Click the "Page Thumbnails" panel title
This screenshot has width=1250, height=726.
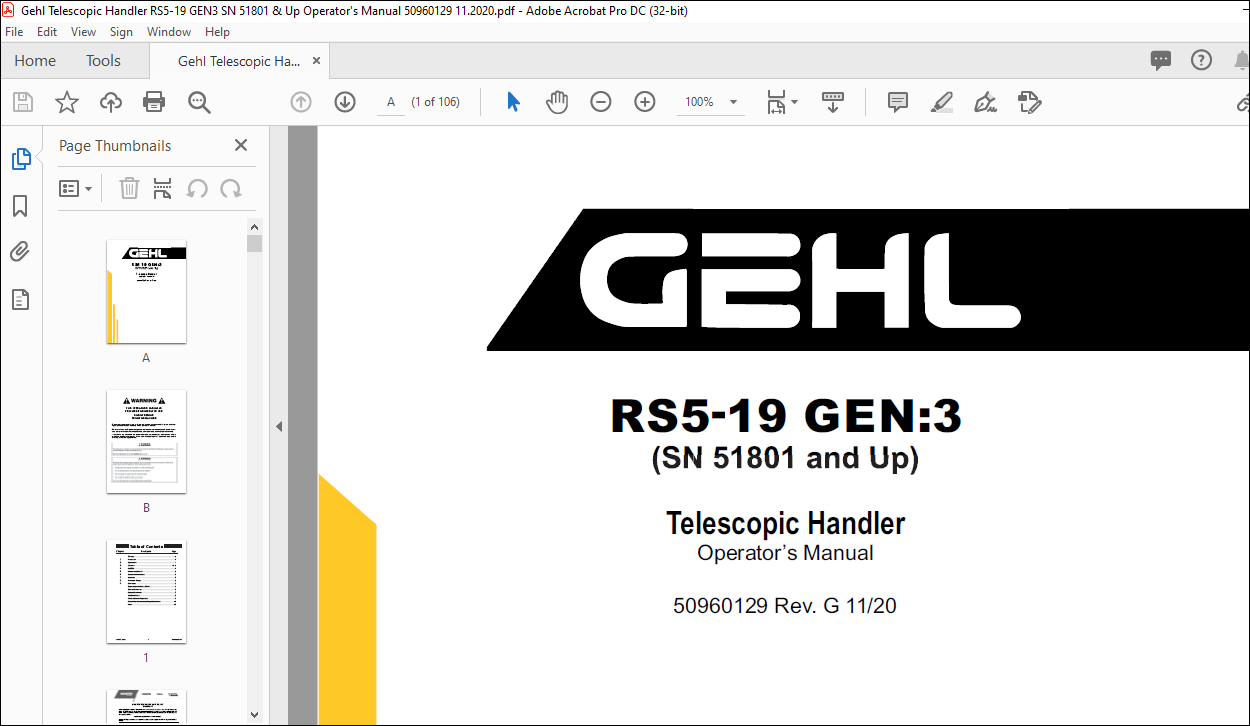coord(115,146)
